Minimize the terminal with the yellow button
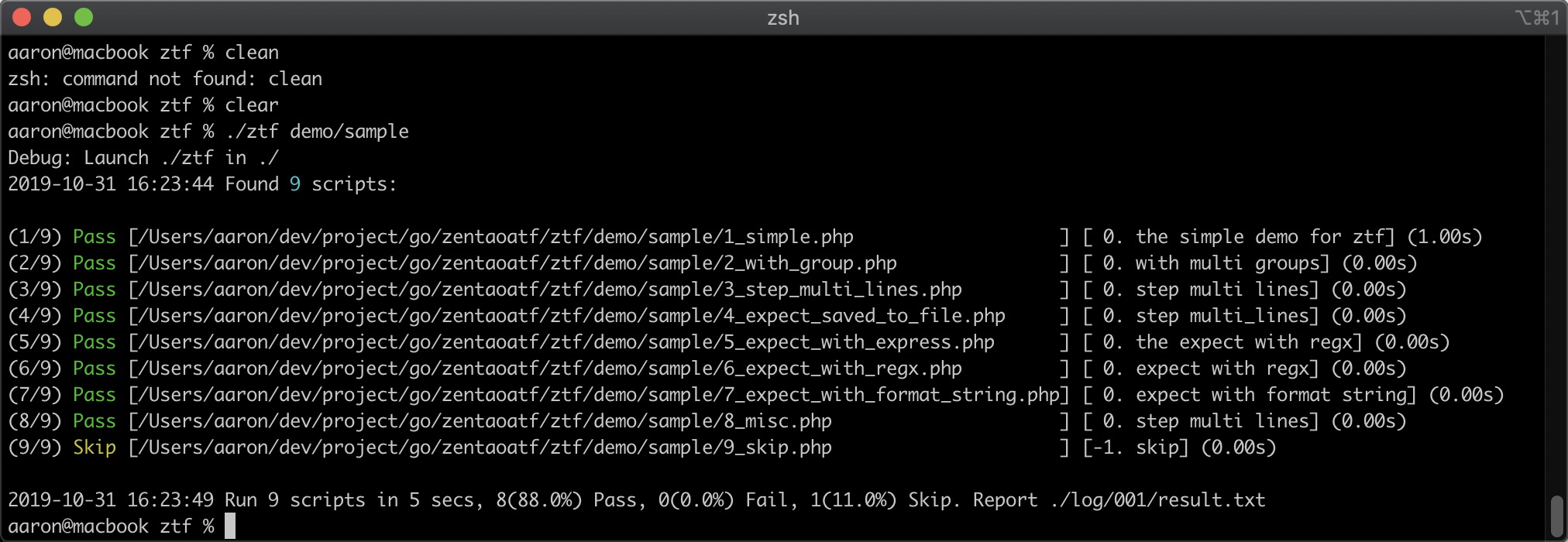Viewport: 1568px width, 542px height. pos(53,17)
